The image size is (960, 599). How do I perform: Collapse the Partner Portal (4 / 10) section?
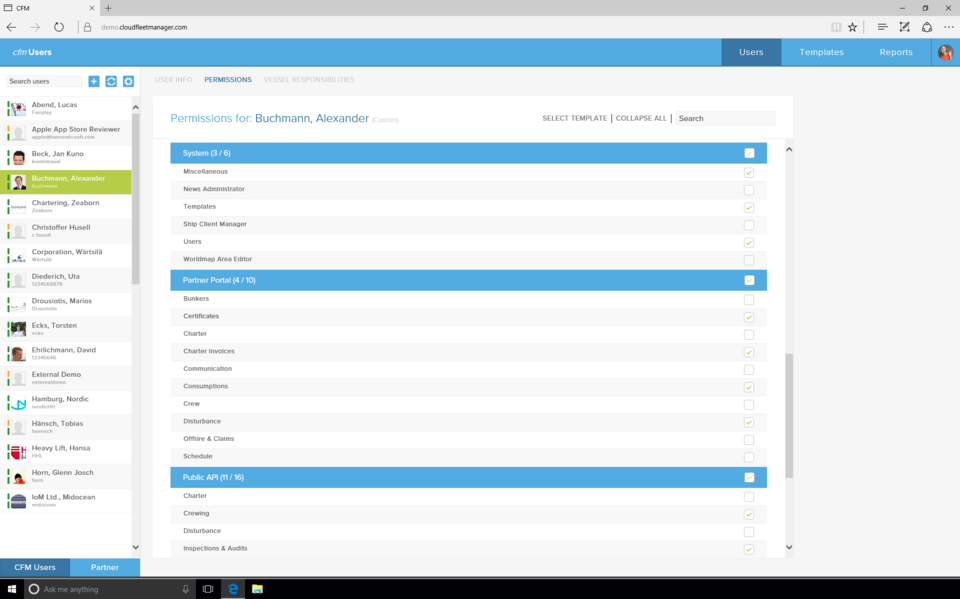(219, 280)
